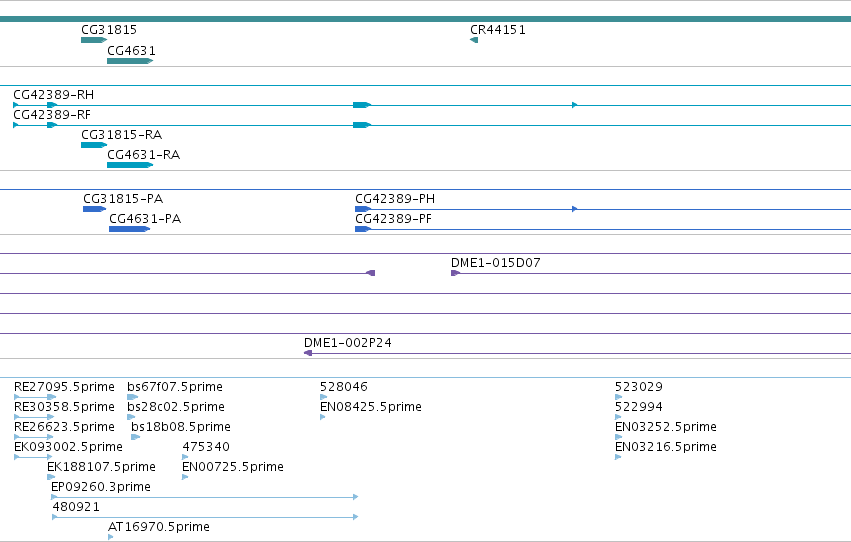Image resolution: width=851 pixels, height=542 pixels.
Task: Select the EN03252.5prime EST label
Action: coord(666,427)
